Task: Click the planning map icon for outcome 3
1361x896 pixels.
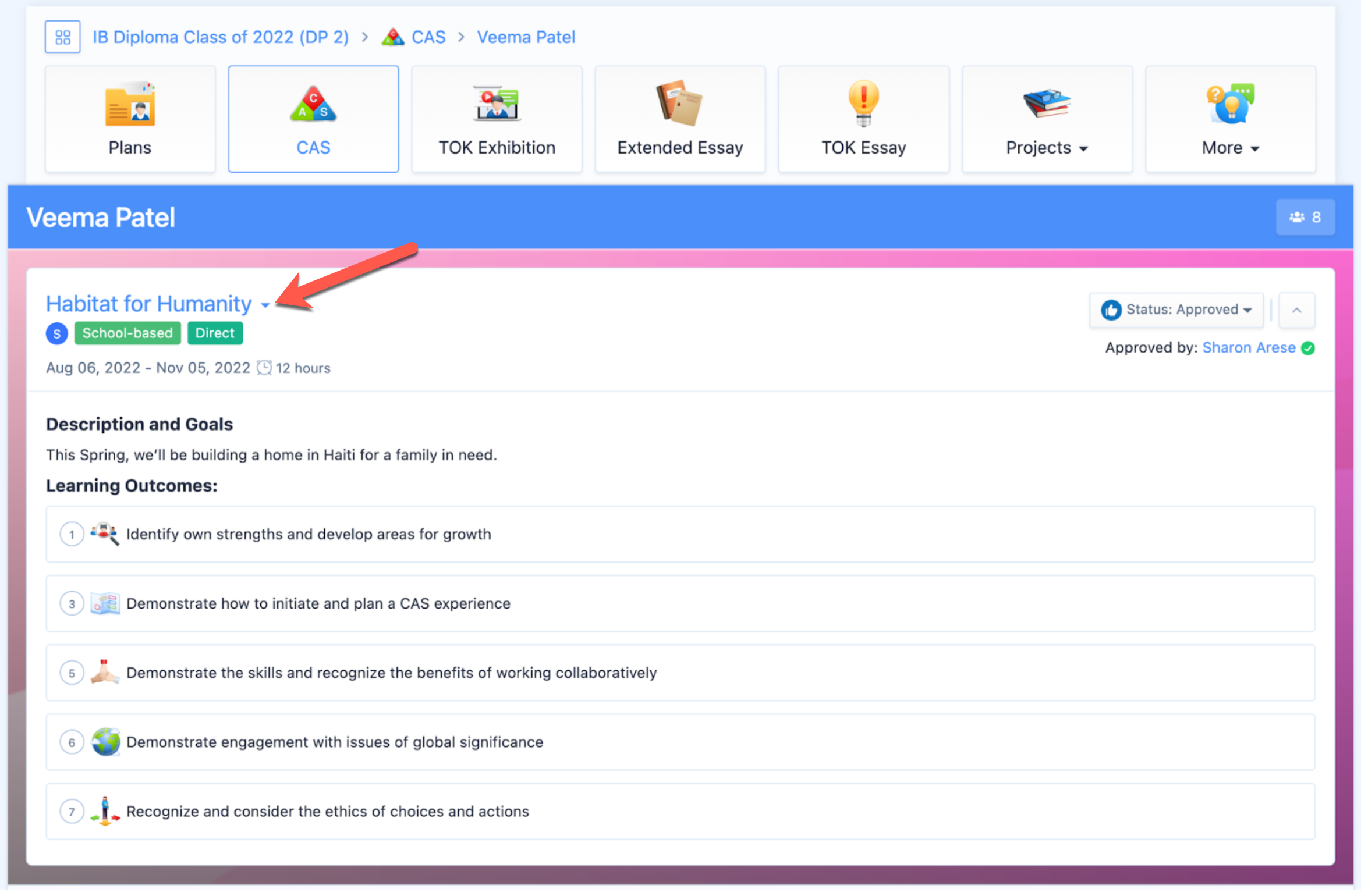Action: click(x=105, y=604)
